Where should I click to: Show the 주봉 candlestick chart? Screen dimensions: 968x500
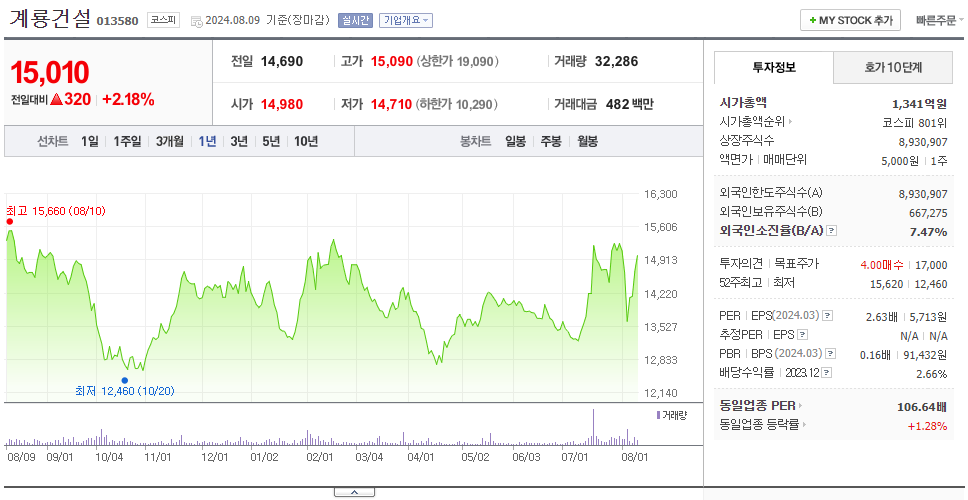point(551,141)
